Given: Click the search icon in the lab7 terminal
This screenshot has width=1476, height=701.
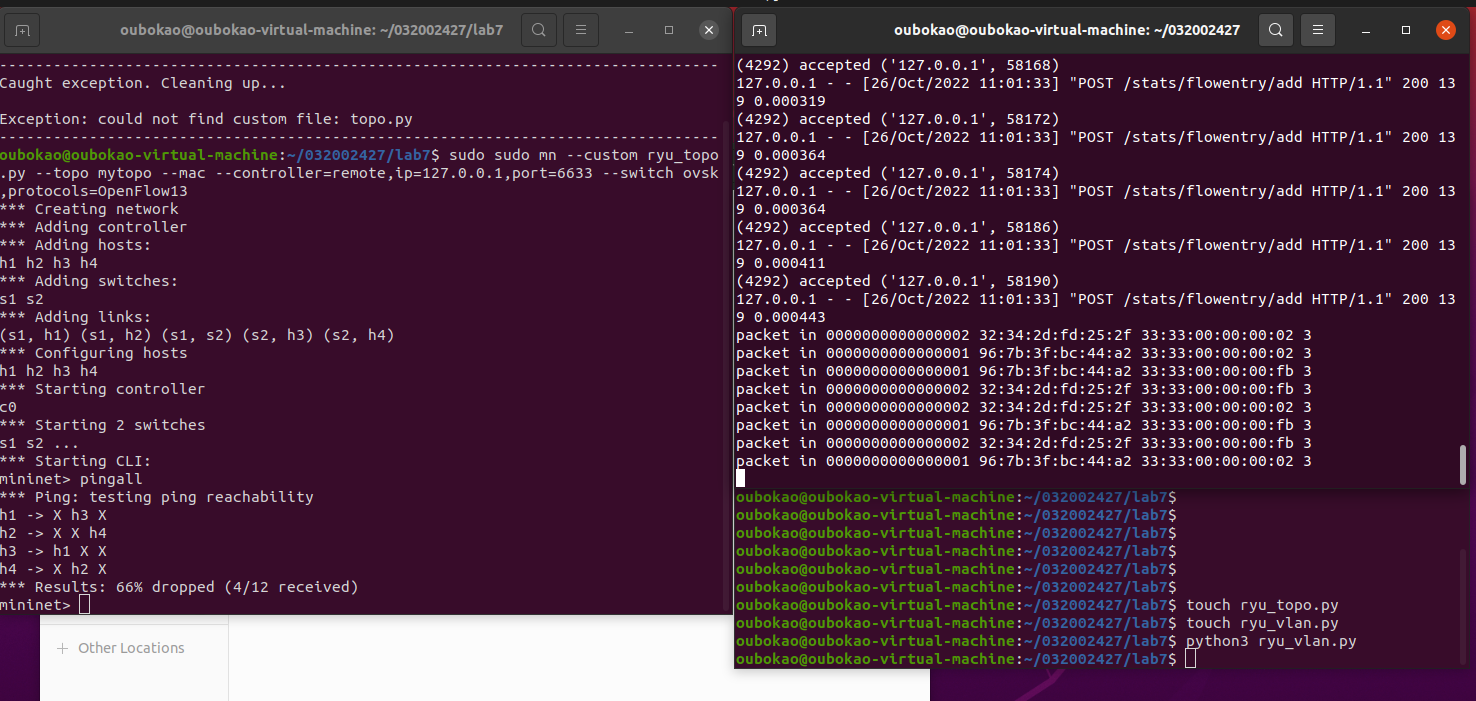Looking at the screenshot, I should click(538, 30).
